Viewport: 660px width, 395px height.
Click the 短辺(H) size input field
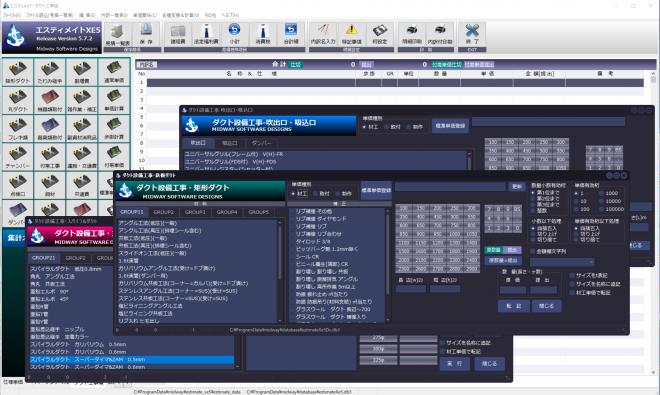click(445, 289)
